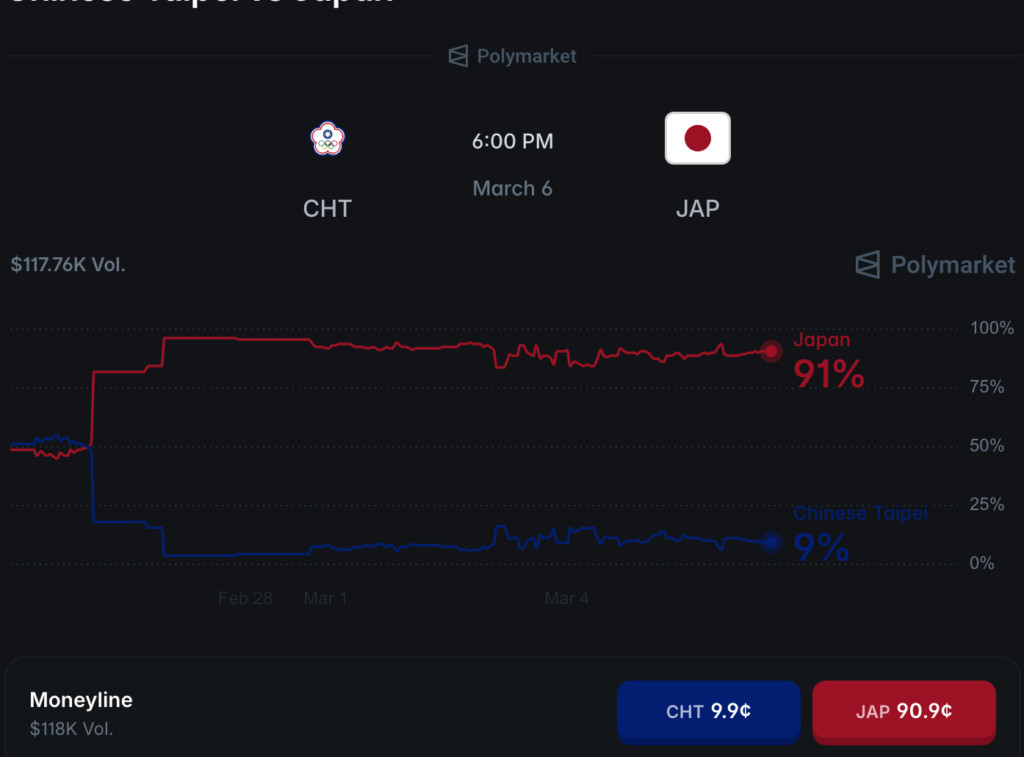Click the CHT team abbreviation label
1024x757 pixels.
click(x=327, y=209)
